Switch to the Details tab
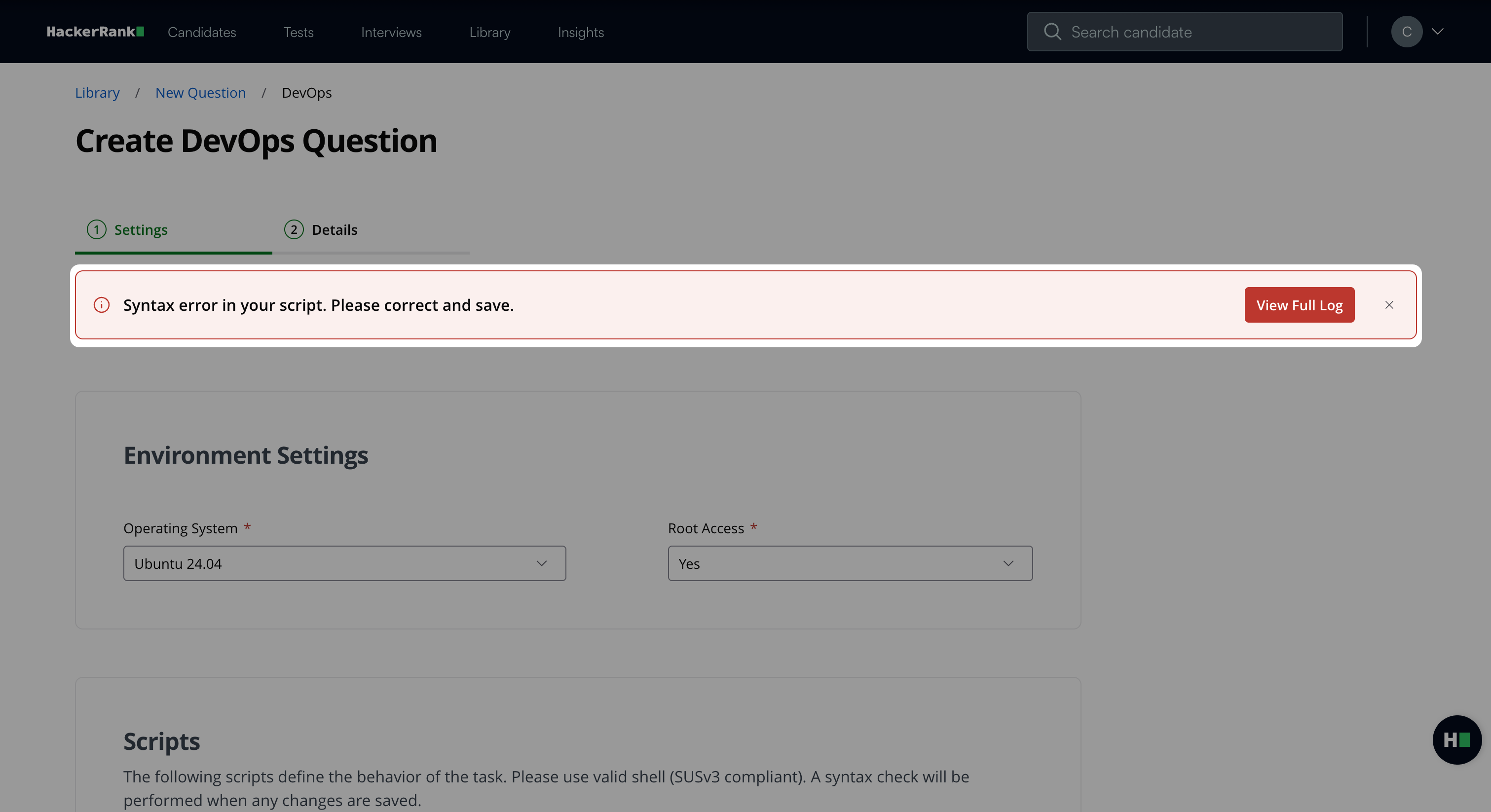 pyautogui.click(x=334, y=230)
